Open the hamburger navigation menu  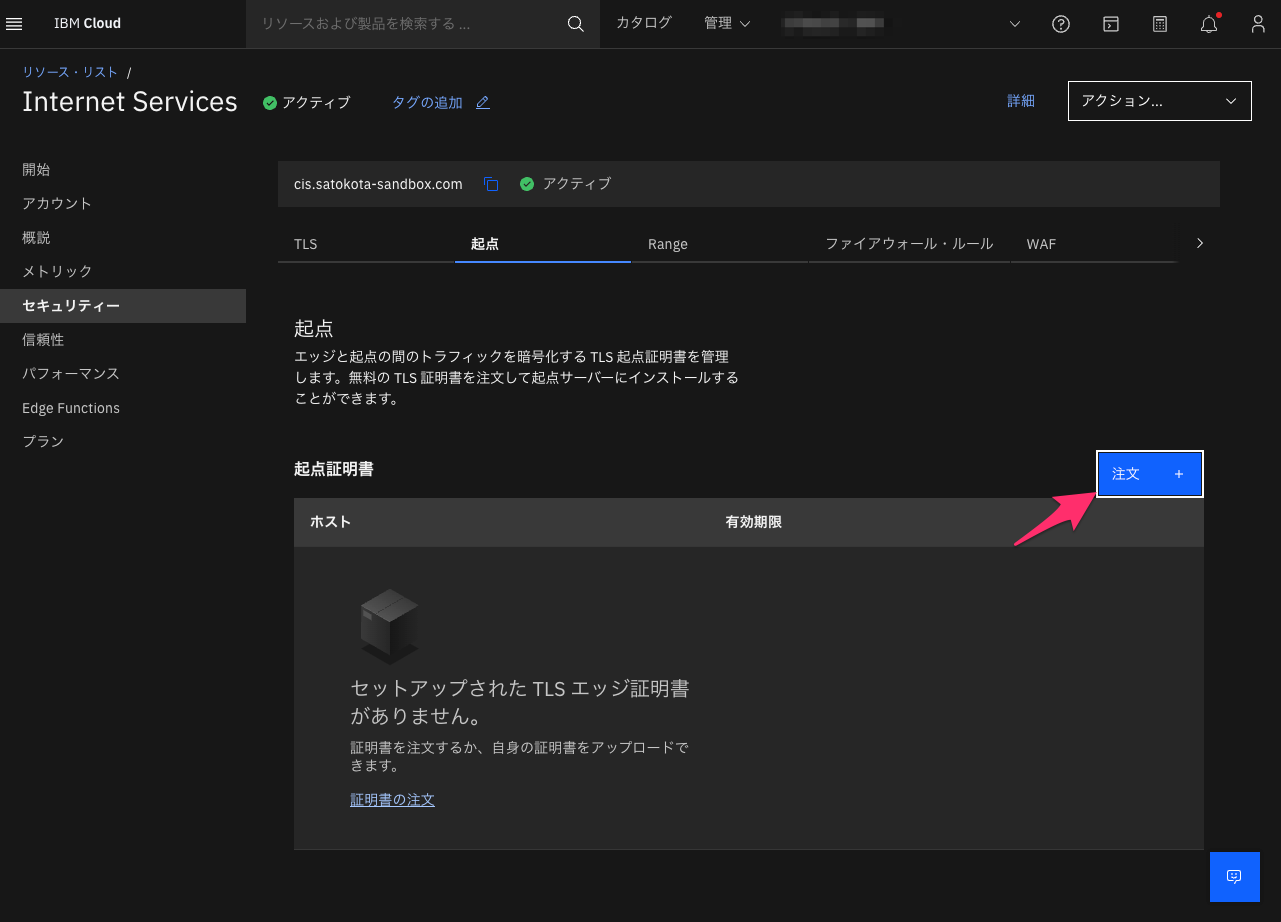click(14, 23)
